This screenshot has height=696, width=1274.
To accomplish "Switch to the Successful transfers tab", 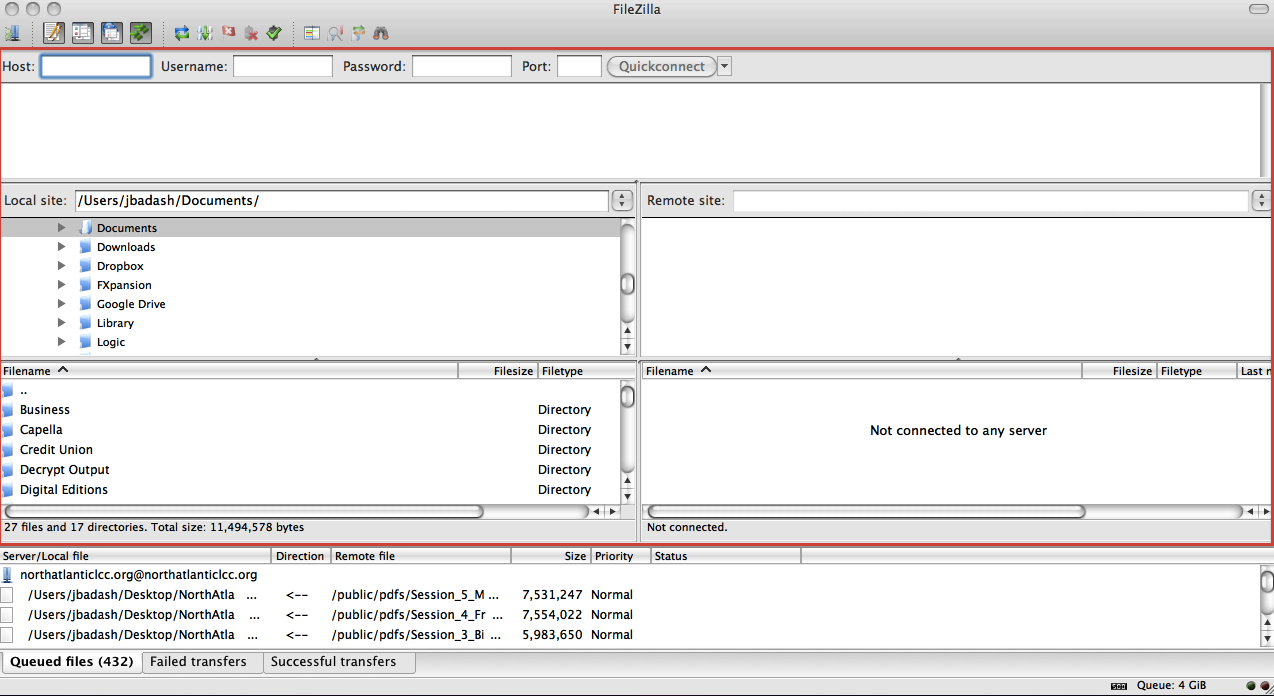I will coord(333,662).
